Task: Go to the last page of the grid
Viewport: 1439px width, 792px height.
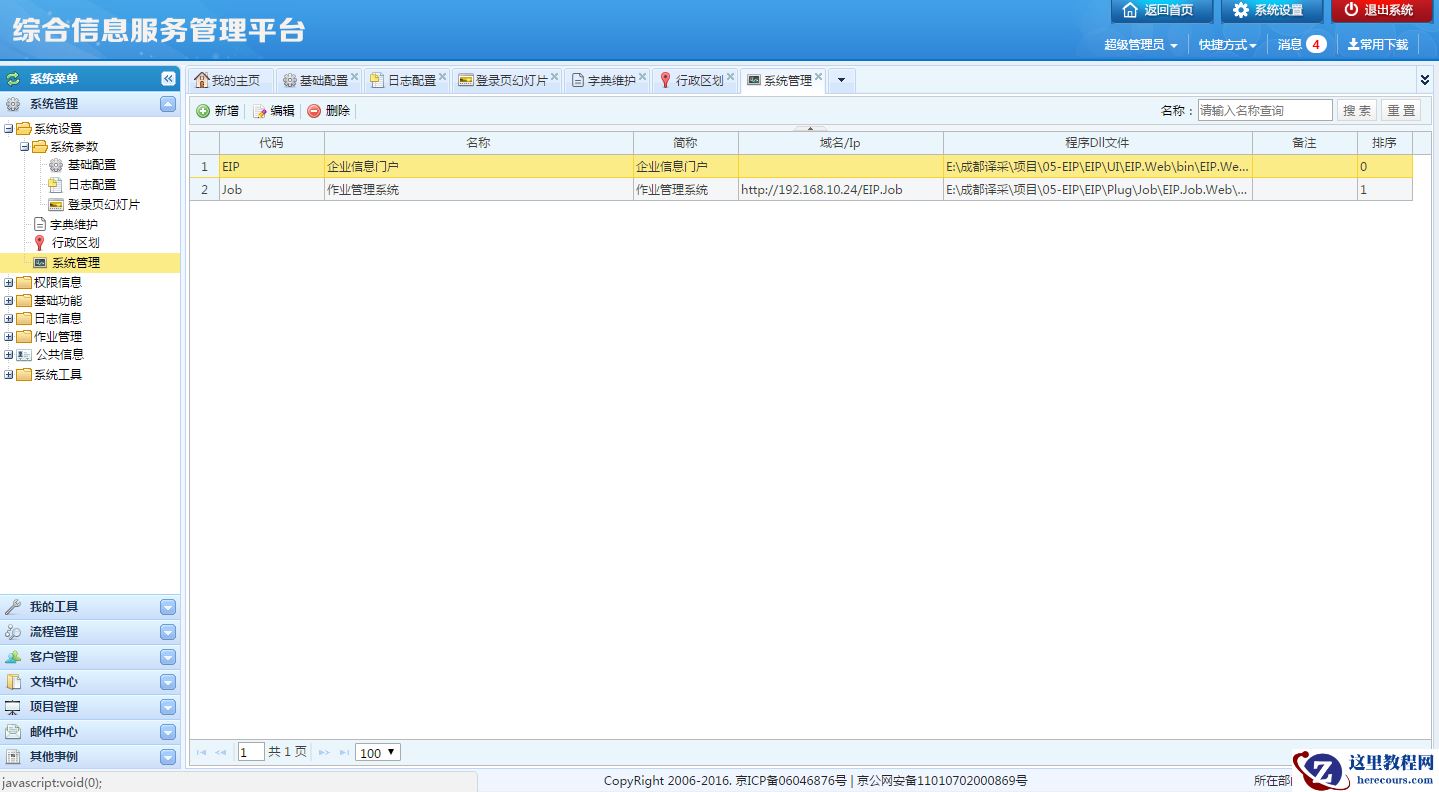Action: pyautogui.click(x=344, y=752)
